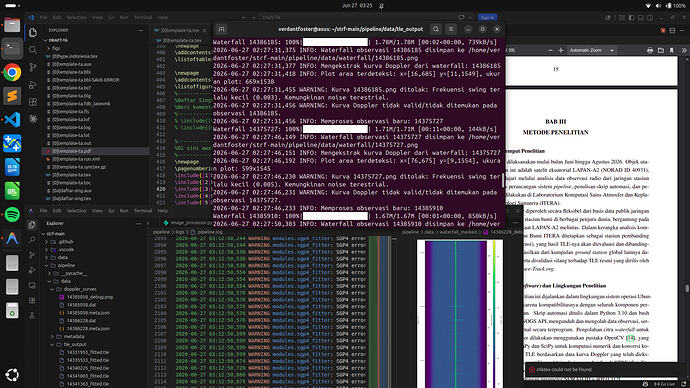Open LibreOffice Writer from the dock
The image size is (690, 388).
12,167
